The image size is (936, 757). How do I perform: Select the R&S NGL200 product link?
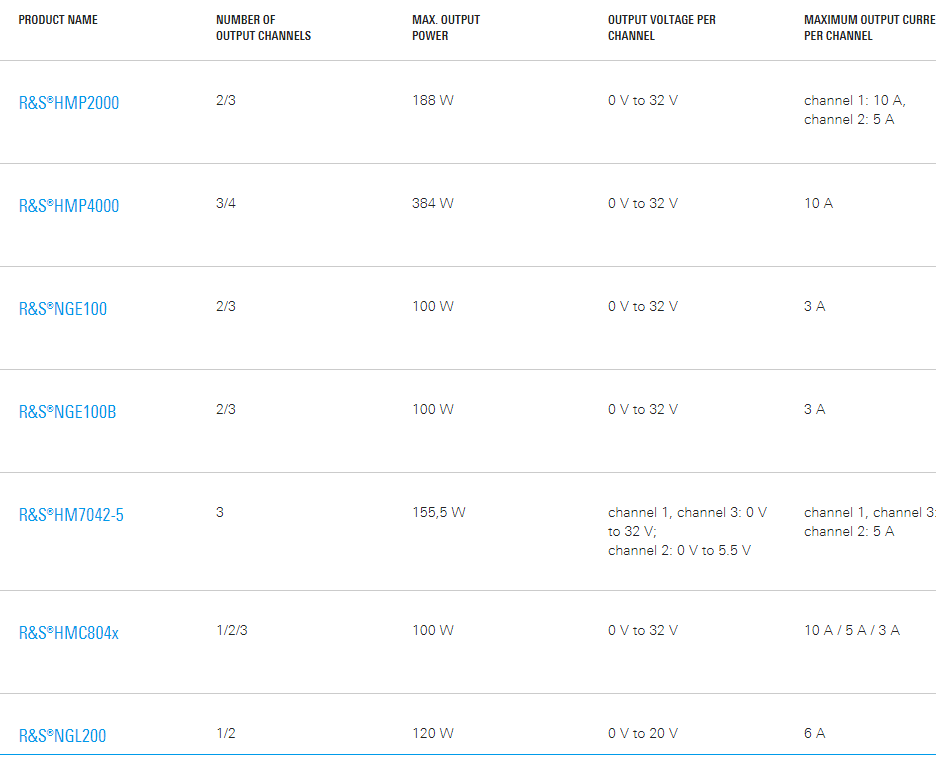[62, 736]
